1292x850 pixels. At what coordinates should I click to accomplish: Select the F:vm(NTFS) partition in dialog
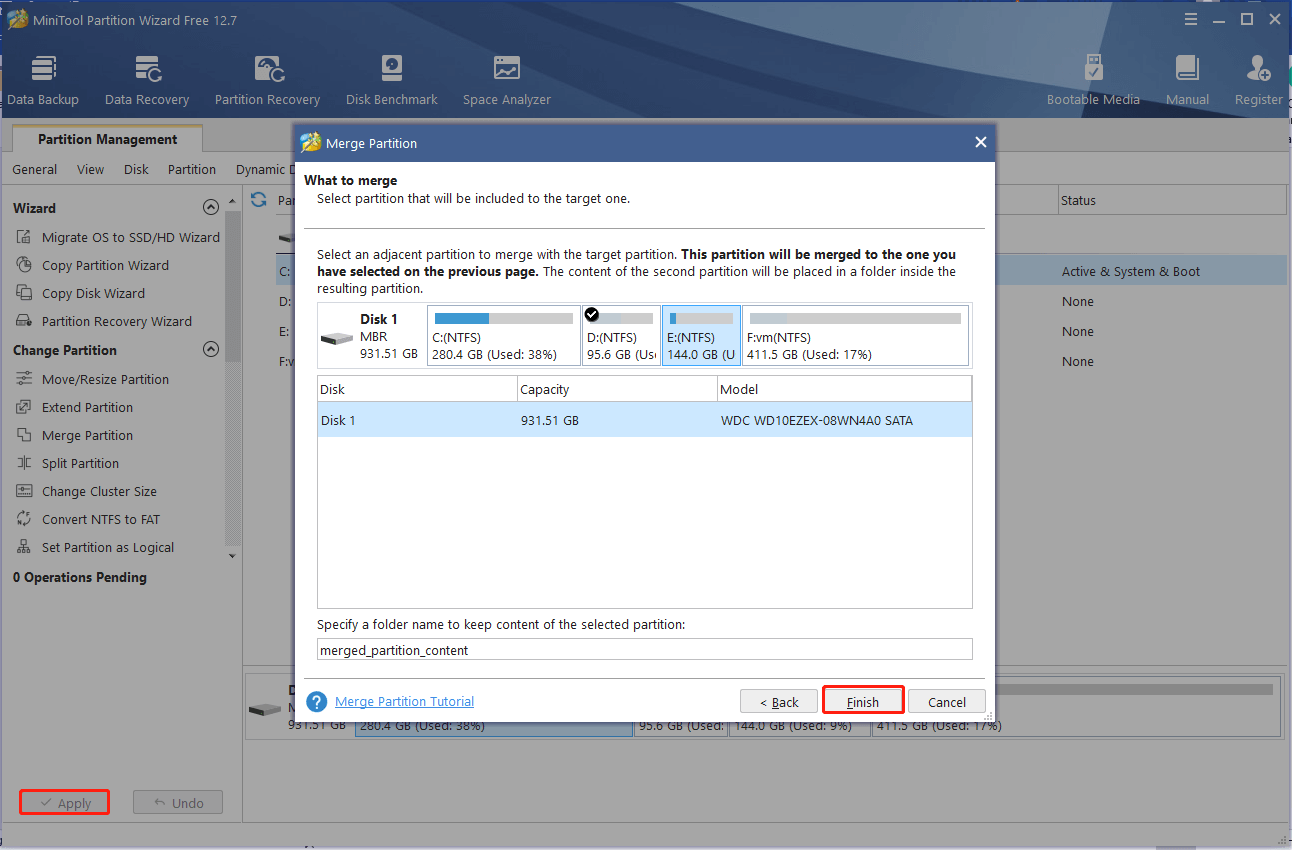(x=855, y=335)
